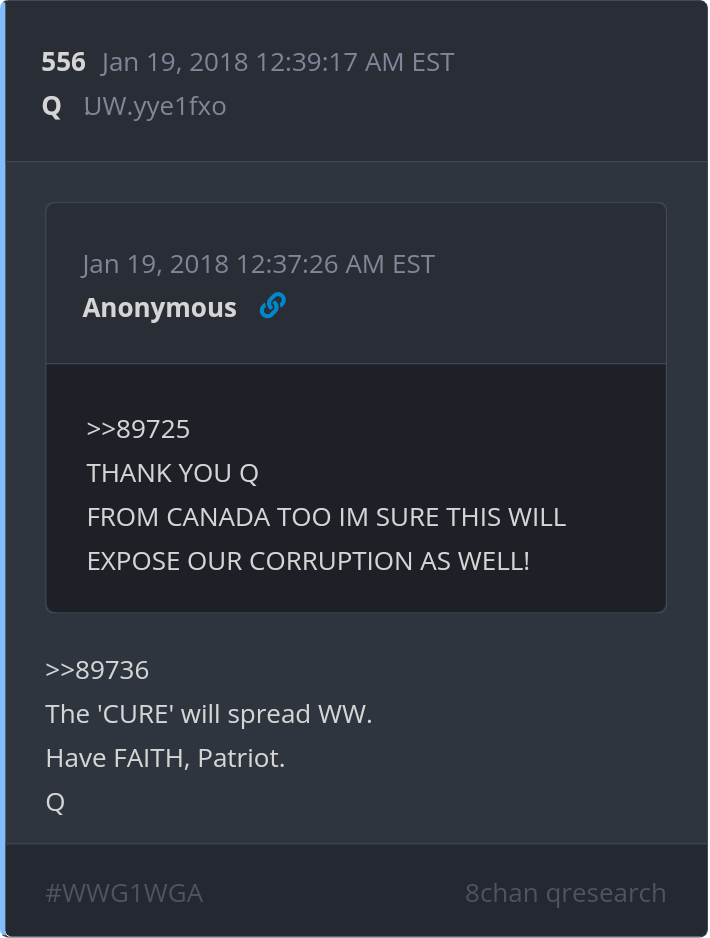Select the UW.yye1fxo tripcode

[155, 106]
